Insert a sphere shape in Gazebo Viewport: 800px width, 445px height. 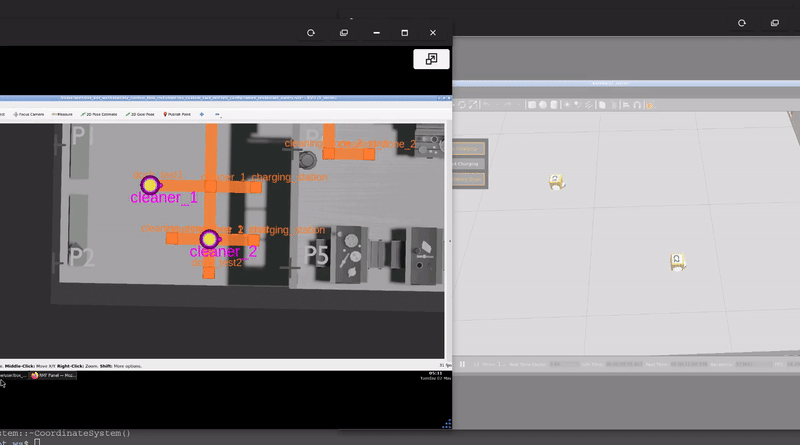tap(543, 105)
